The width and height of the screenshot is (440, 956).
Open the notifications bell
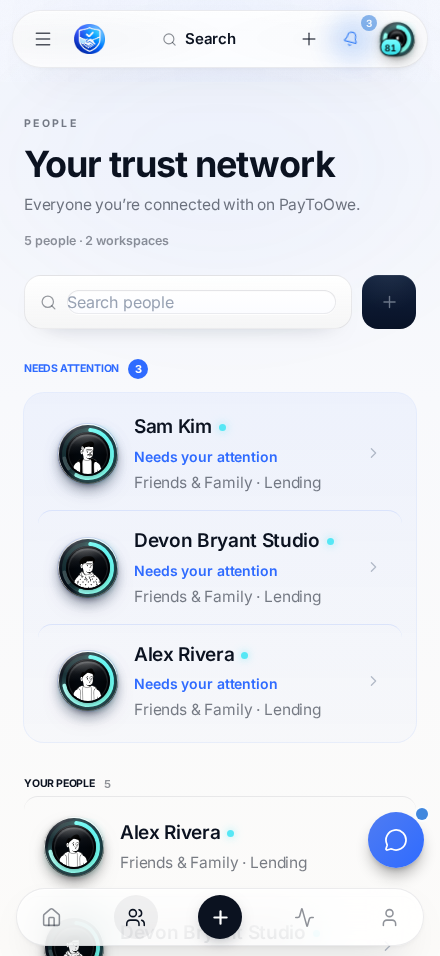tap(350, 39)
